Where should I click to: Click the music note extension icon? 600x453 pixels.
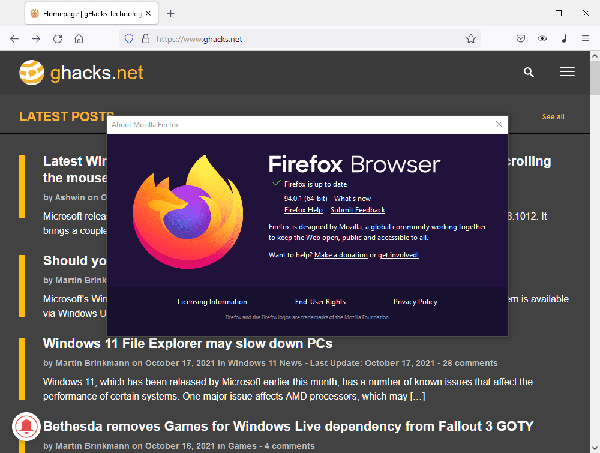click(x=564, y=39)
